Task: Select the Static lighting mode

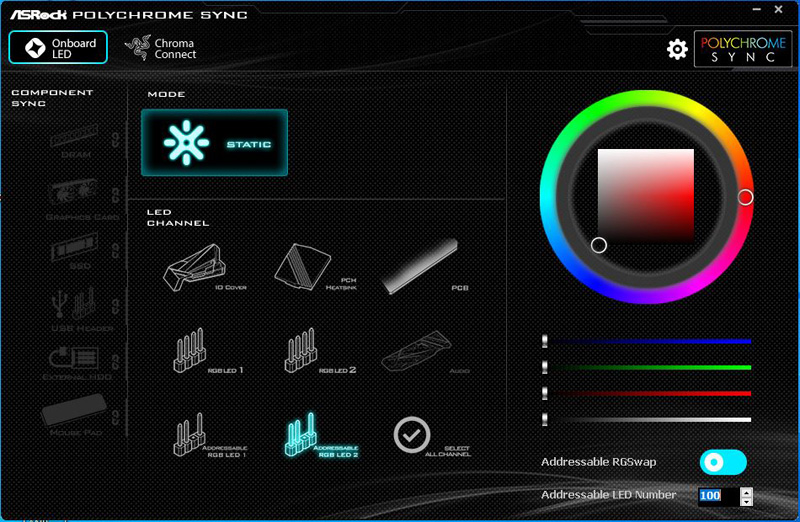Action: tap(214, 143)
